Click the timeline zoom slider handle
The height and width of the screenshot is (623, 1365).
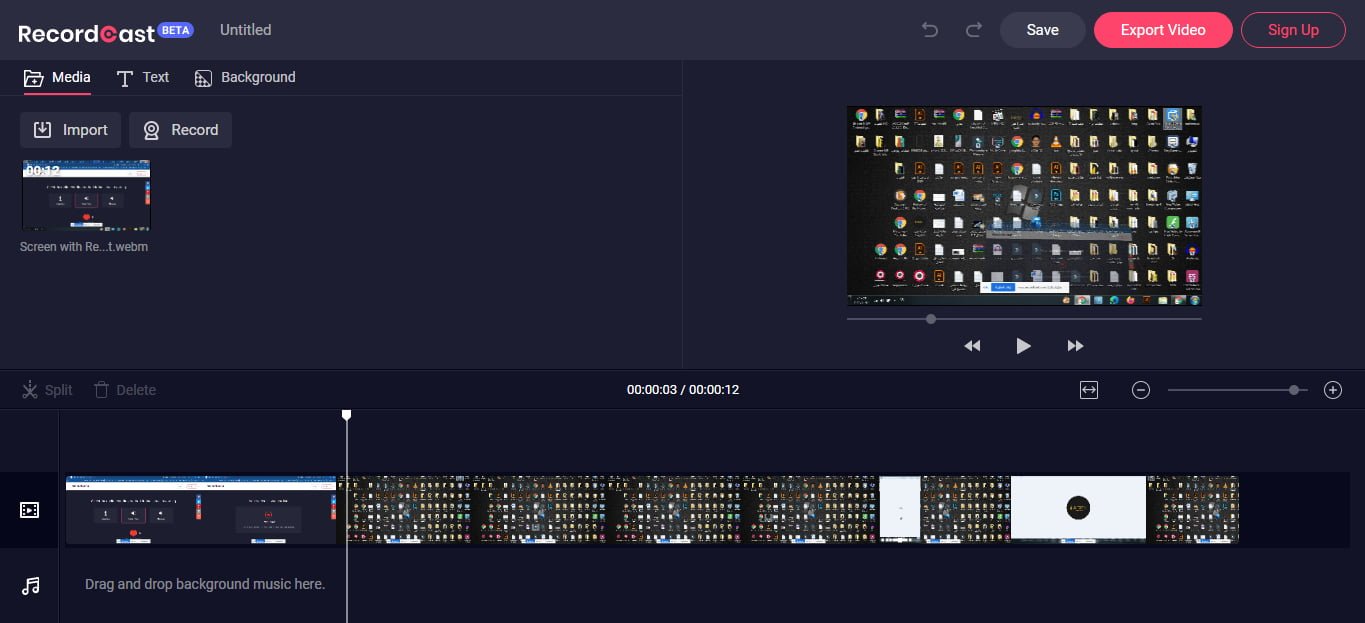tap(1294, 390)
